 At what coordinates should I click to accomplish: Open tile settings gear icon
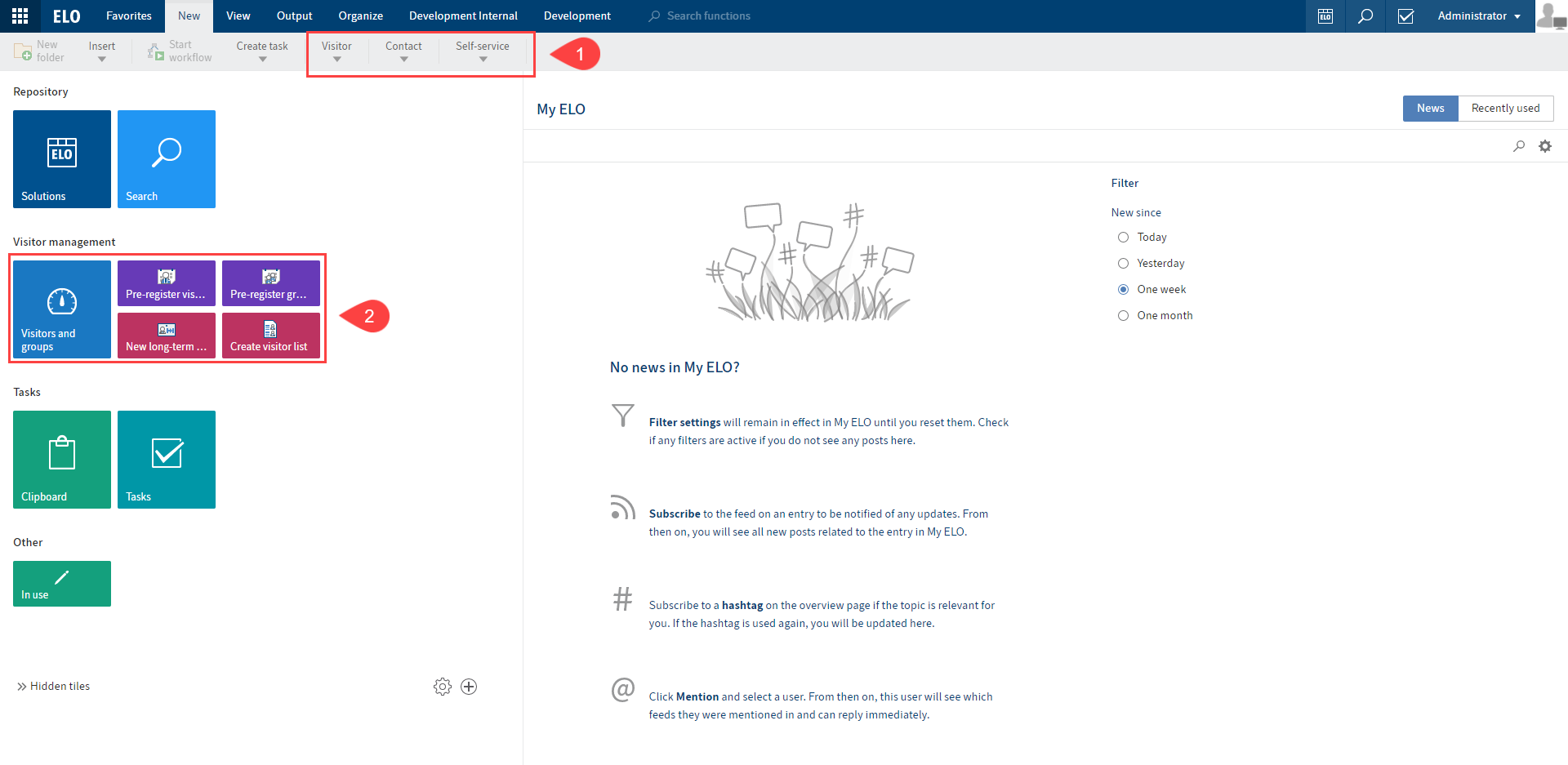click(443, 687)
